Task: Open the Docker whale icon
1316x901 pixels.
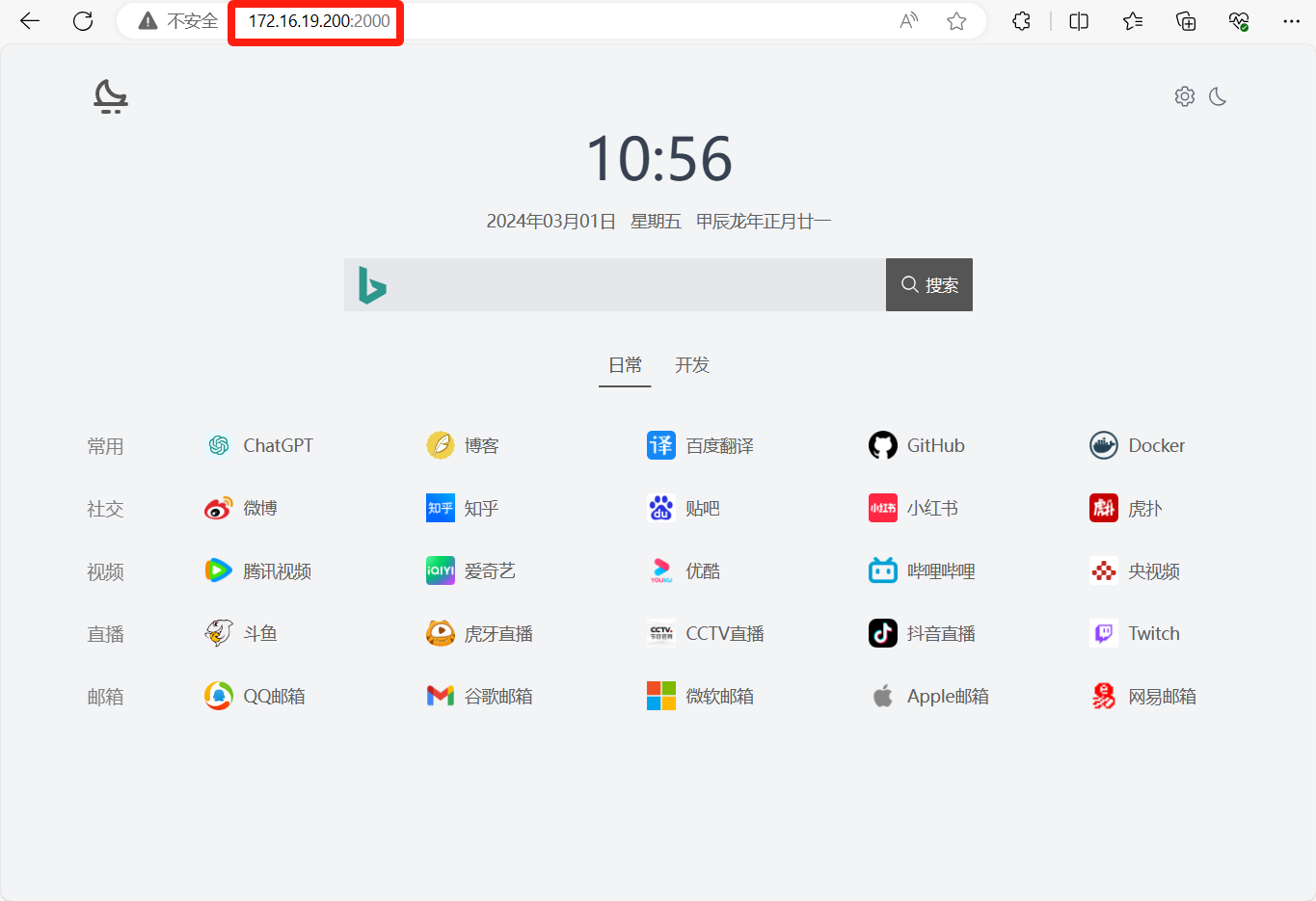Action: pos(1103,445)
